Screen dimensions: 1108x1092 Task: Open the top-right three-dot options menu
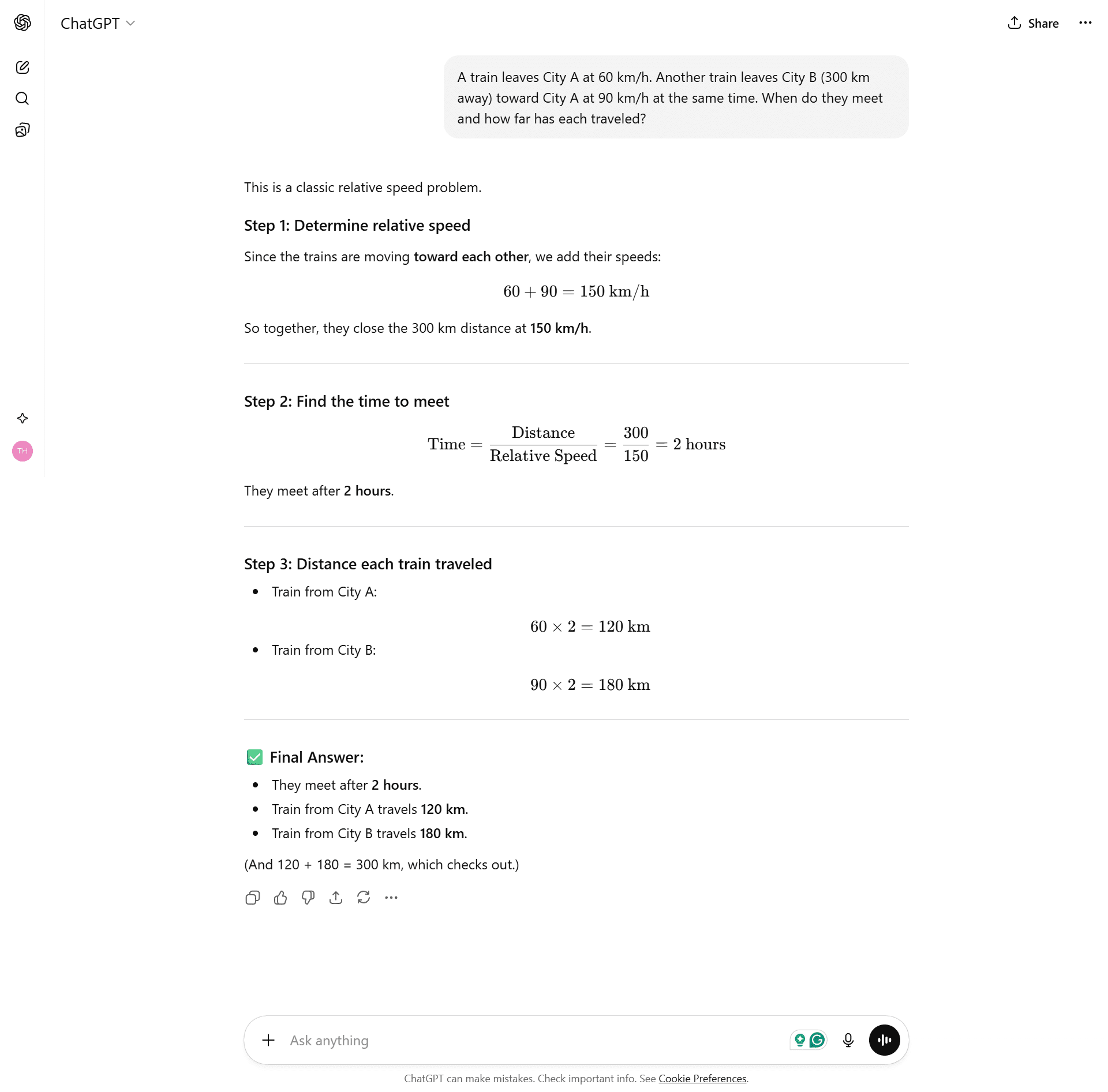point(1085,23)
